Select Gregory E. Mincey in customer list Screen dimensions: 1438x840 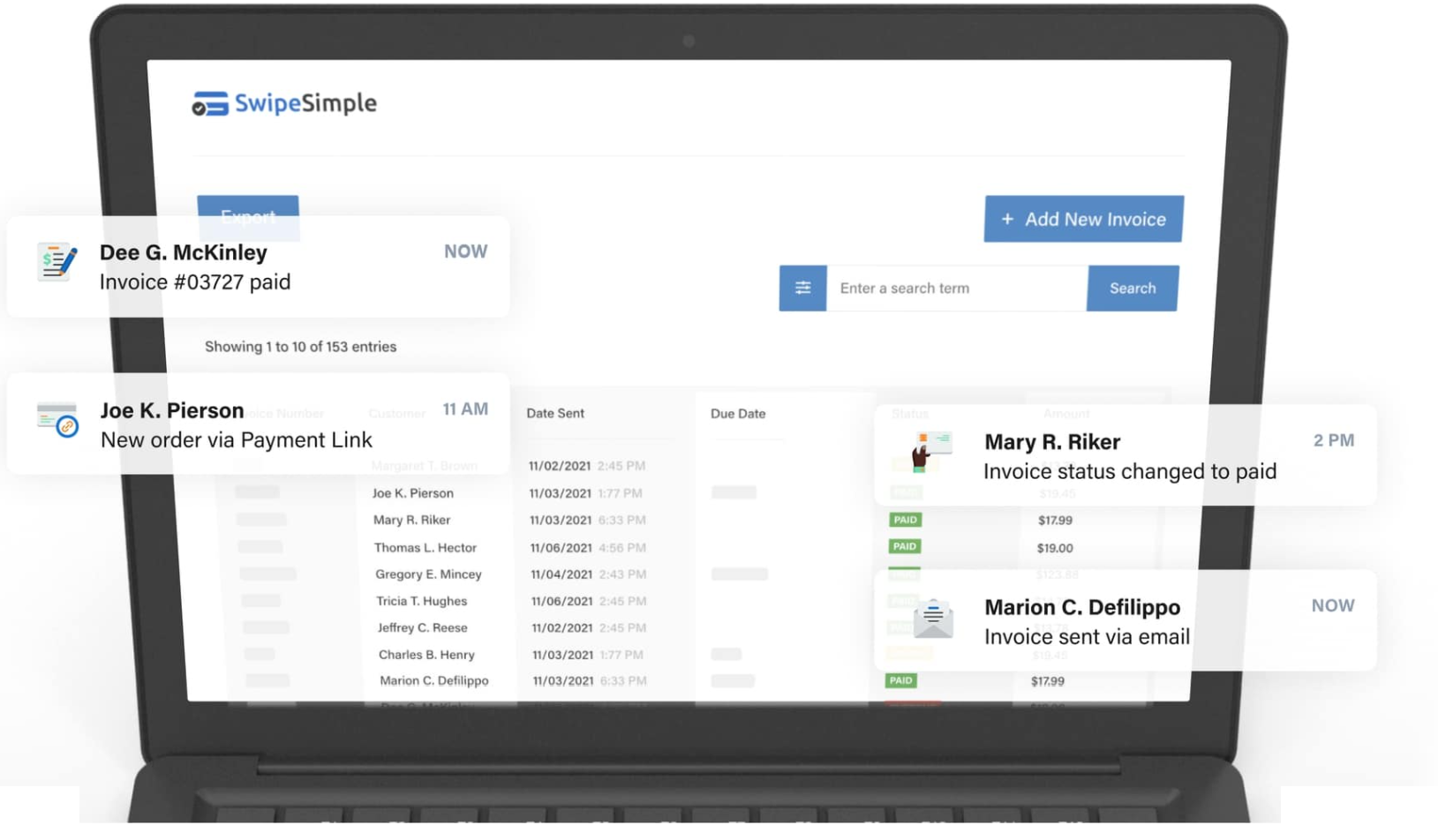(428, 574)
